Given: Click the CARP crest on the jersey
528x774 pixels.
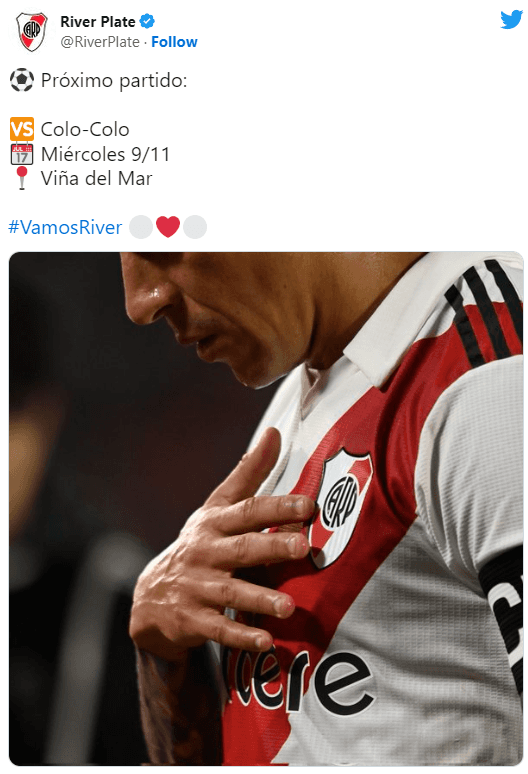Looking at the screenshot, I should [341, 508].
